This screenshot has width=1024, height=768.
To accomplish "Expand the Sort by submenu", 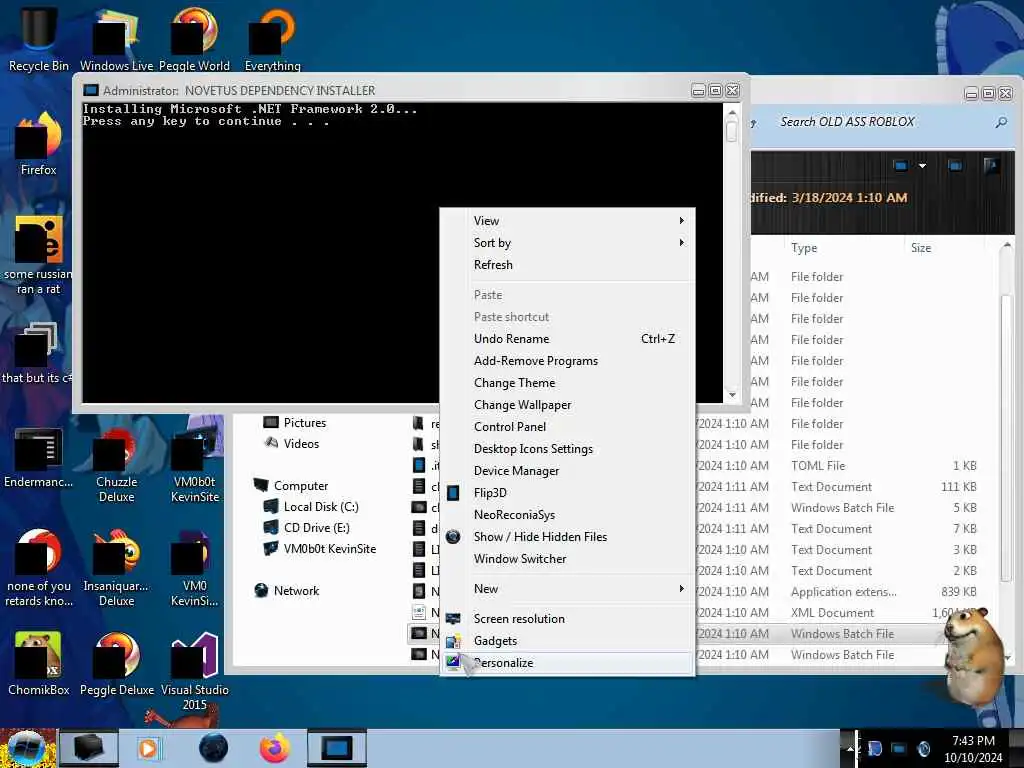I will click(567, 243).
